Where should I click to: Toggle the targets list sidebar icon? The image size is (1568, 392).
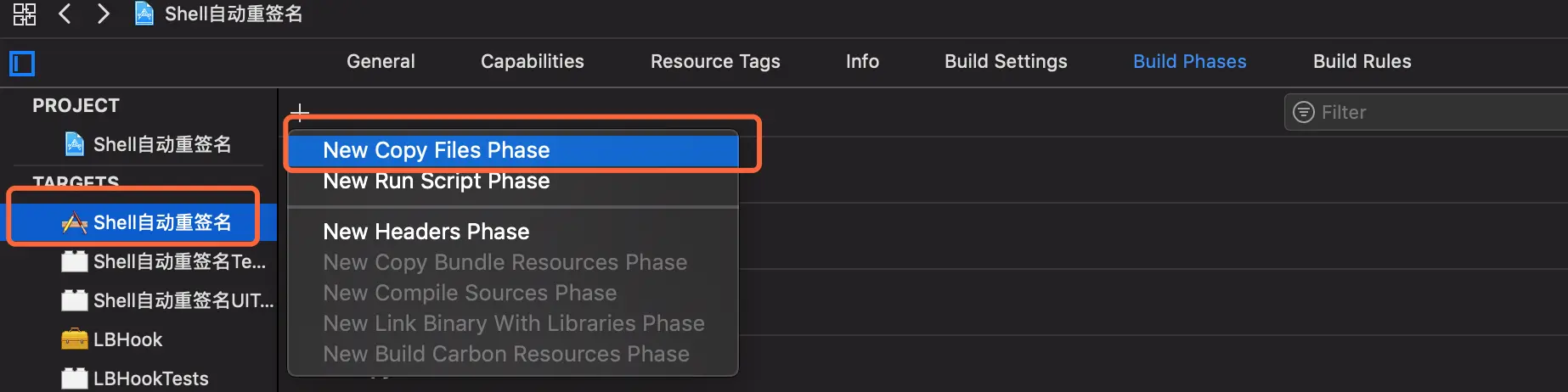[22, 64]
